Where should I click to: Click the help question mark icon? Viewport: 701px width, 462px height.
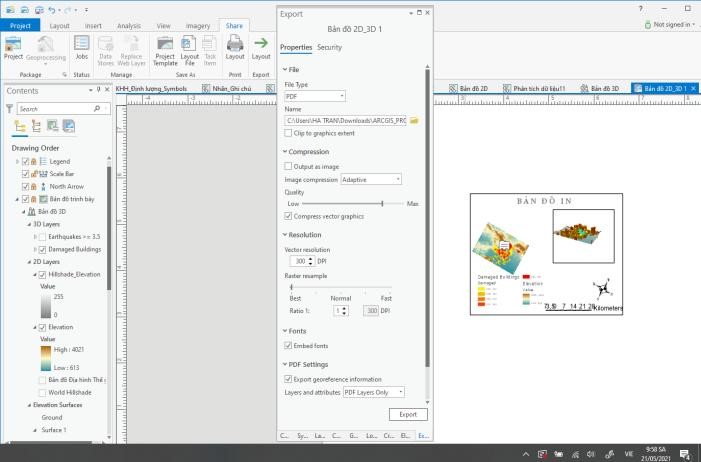pyautogui.click(x=641, y=8)
